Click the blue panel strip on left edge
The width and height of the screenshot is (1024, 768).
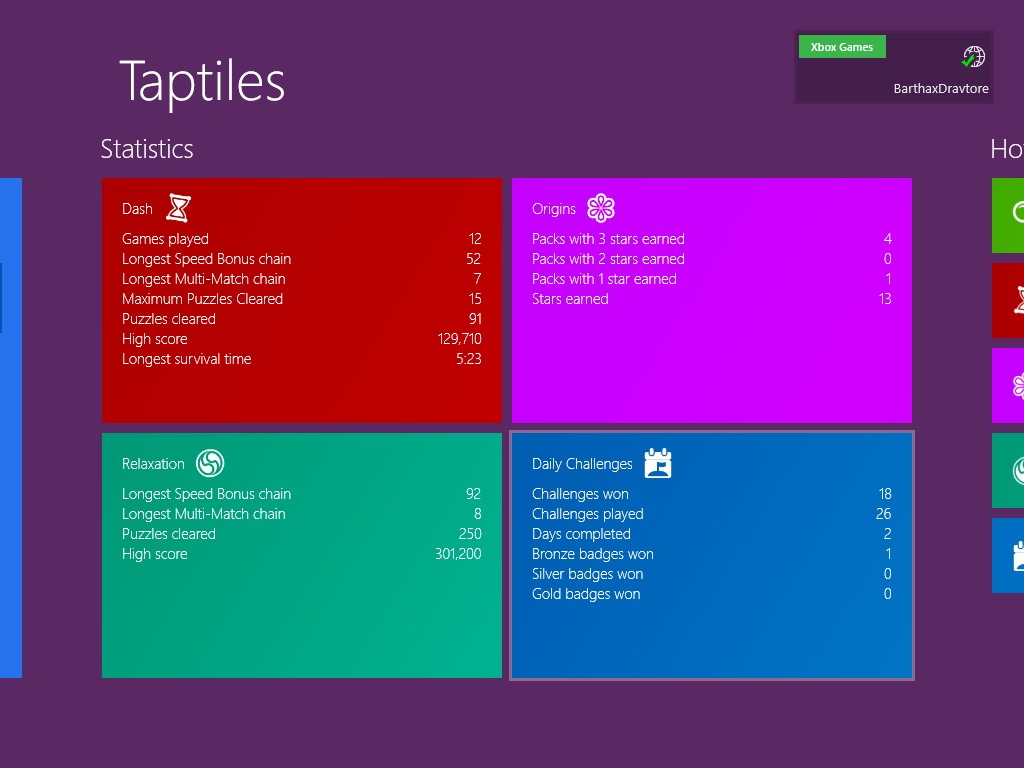click(10, 428)
